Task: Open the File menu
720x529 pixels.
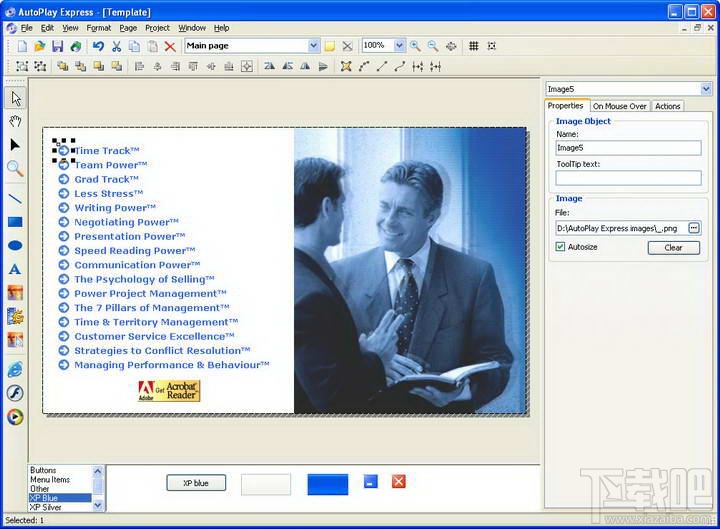Action: [x=27, y=28]
